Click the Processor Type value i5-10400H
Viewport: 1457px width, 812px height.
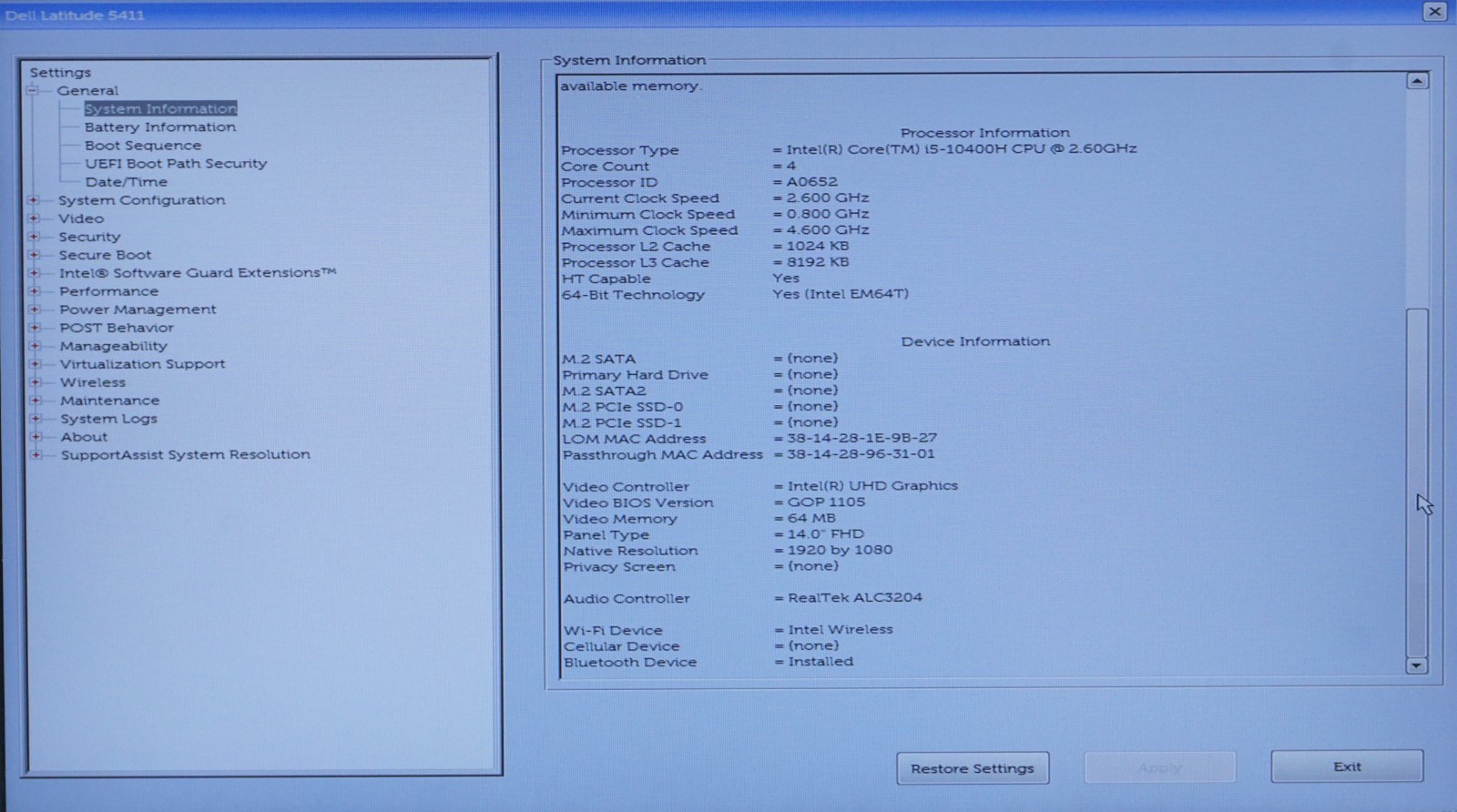pyautogui.click(x=962, y=148)
